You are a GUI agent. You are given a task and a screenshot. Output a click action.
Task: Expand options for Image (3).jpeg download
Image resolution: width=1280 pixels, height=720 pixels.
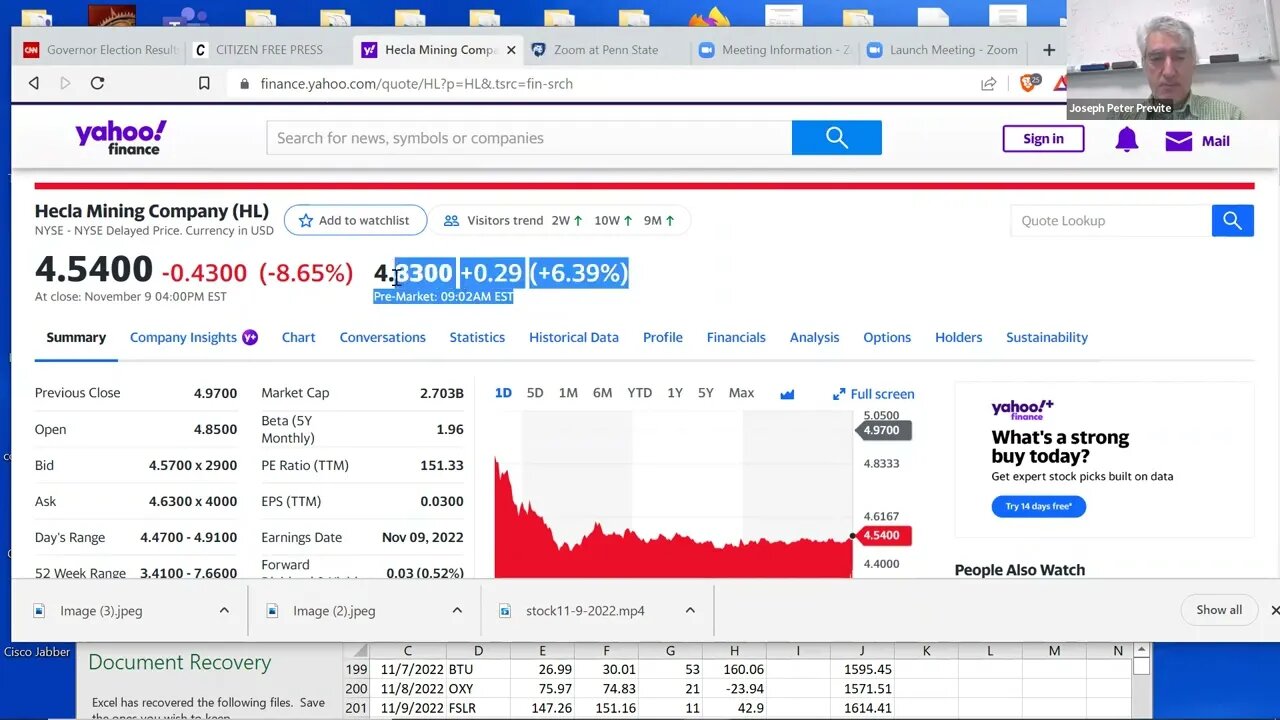pos(224,610)
